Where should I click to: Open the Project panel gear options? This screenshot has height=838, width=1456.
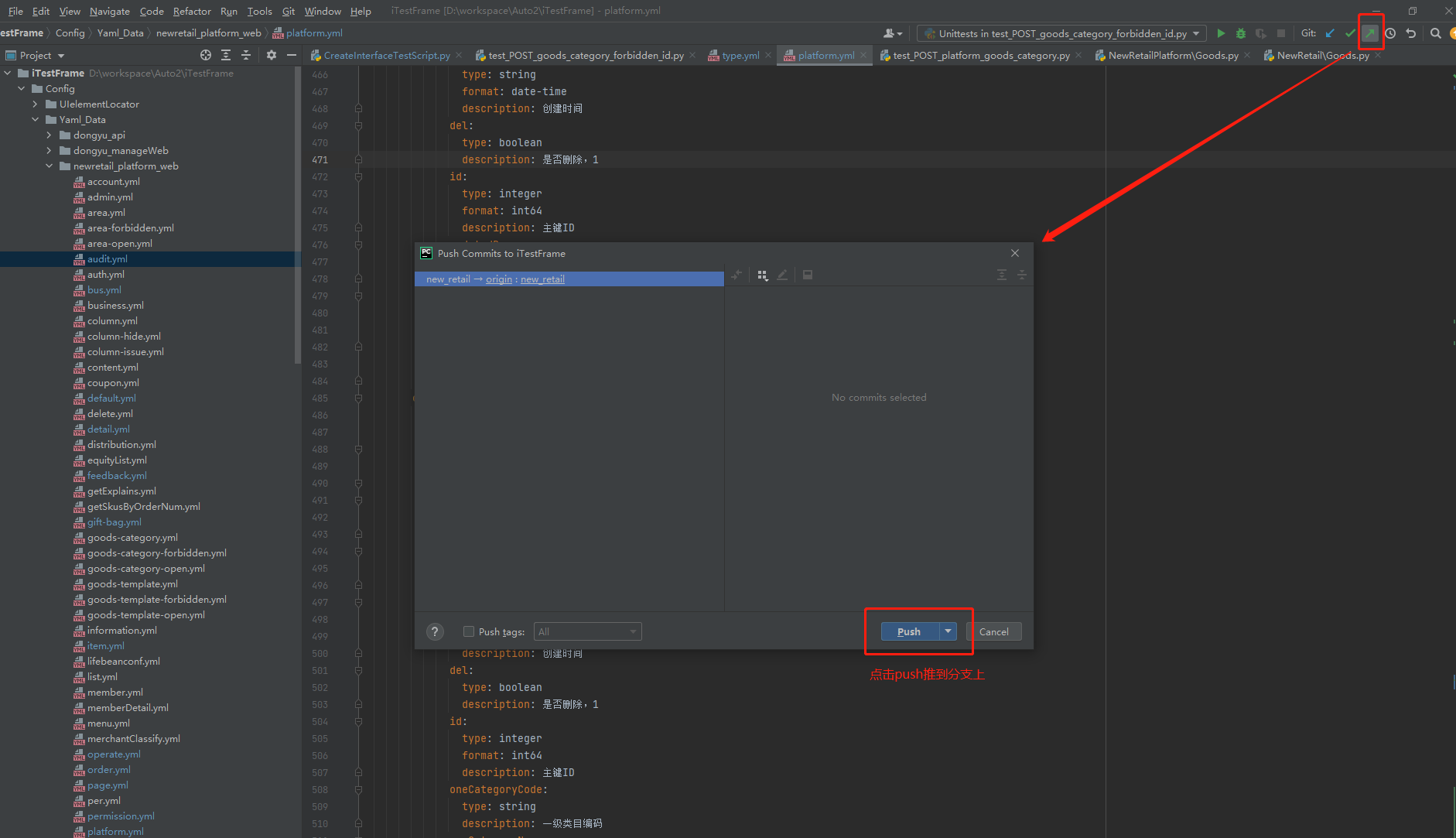click(271, 55)
